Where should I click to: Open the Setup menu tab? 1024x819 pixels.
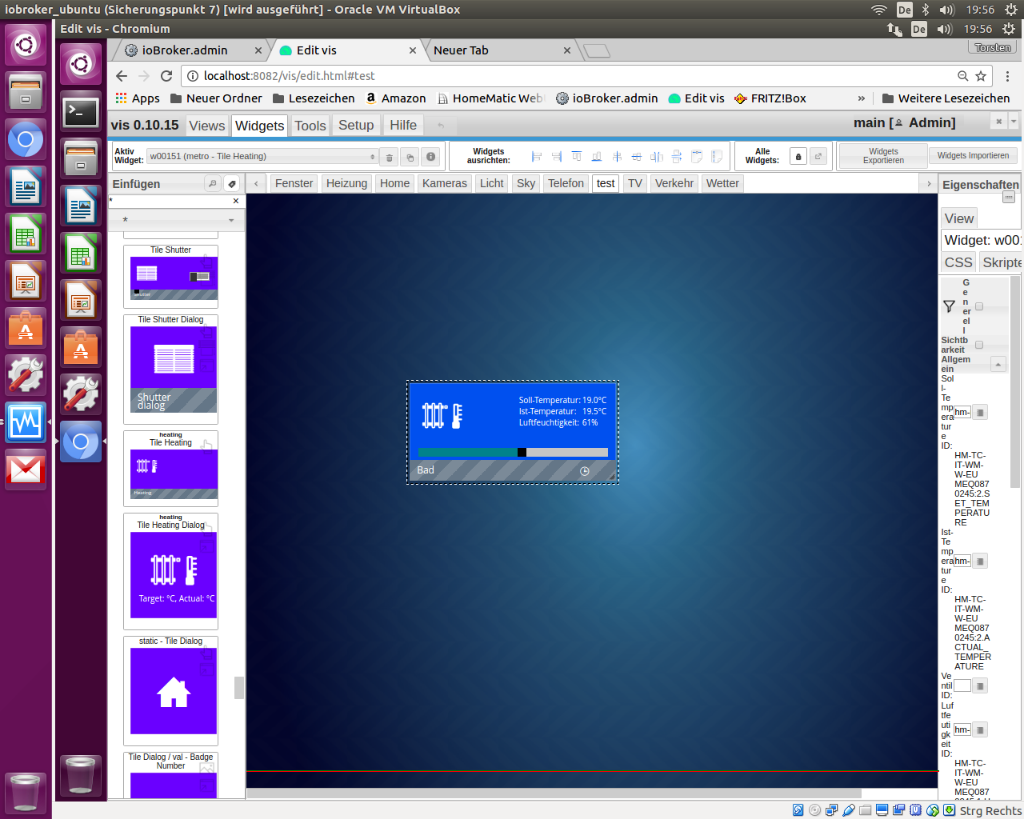click(x=356, y=125)
